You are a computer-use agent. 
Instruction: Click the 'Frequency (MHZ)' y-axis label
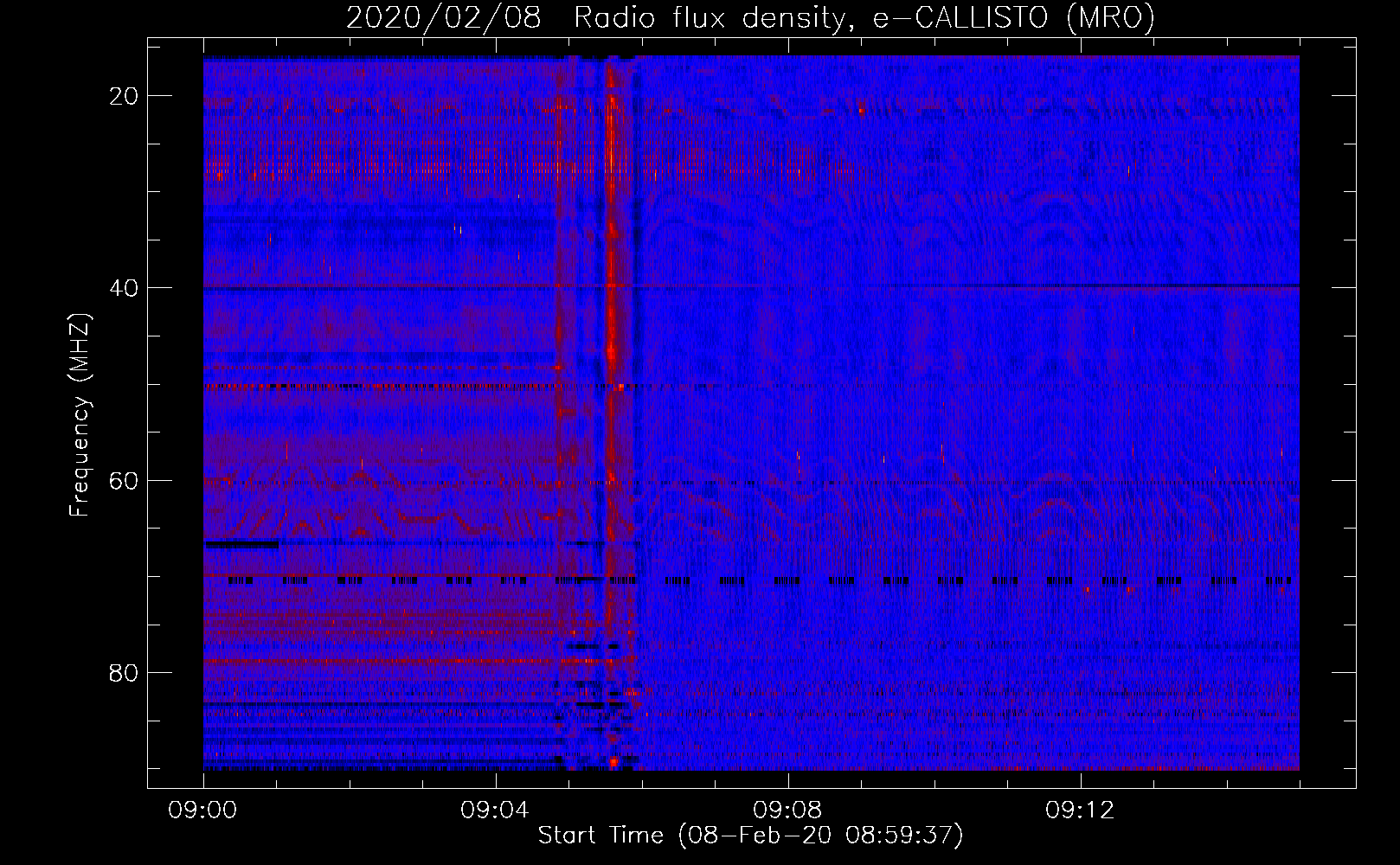pos(80,415)
